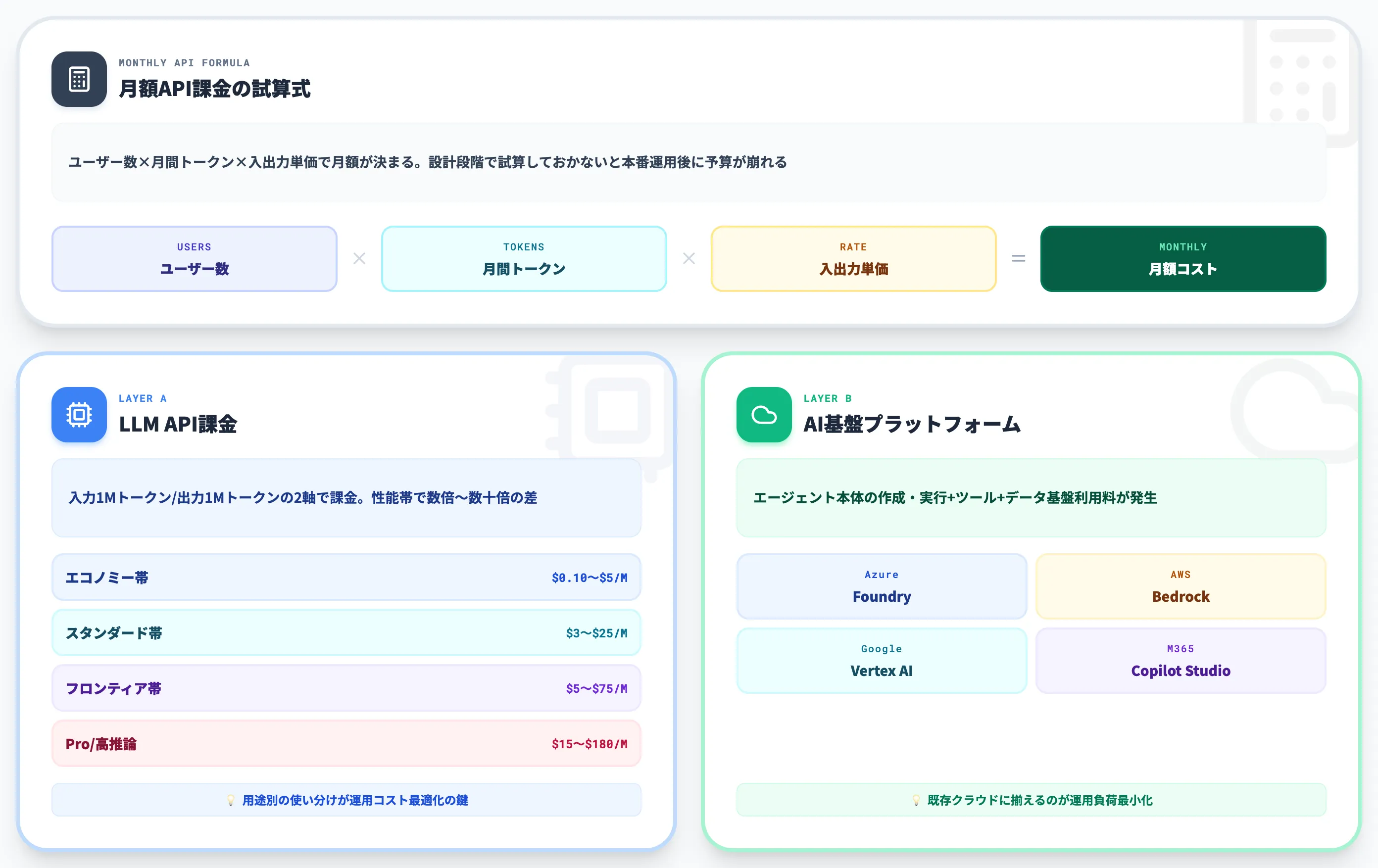Click the price $3〜$25/M

pos(597,633)
